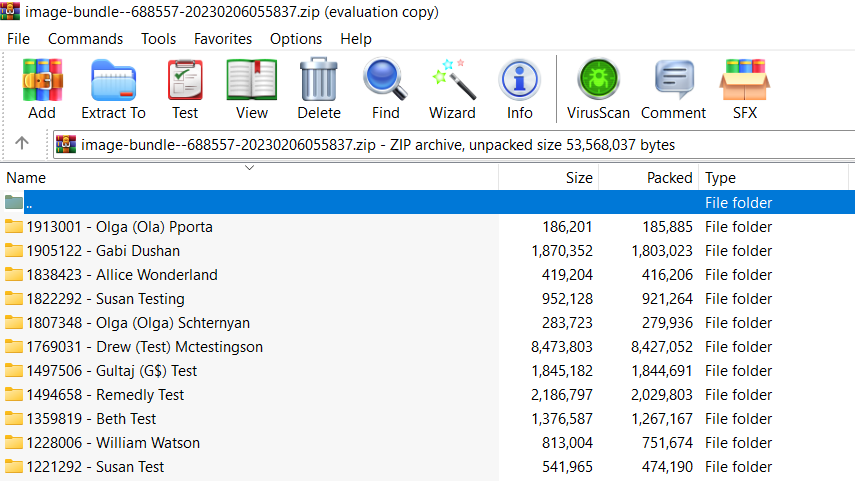The height and width of the screenshot is (481, 855).
Task: Open the Tools menu
Action: pyautogui.click(x=159, y=39)
